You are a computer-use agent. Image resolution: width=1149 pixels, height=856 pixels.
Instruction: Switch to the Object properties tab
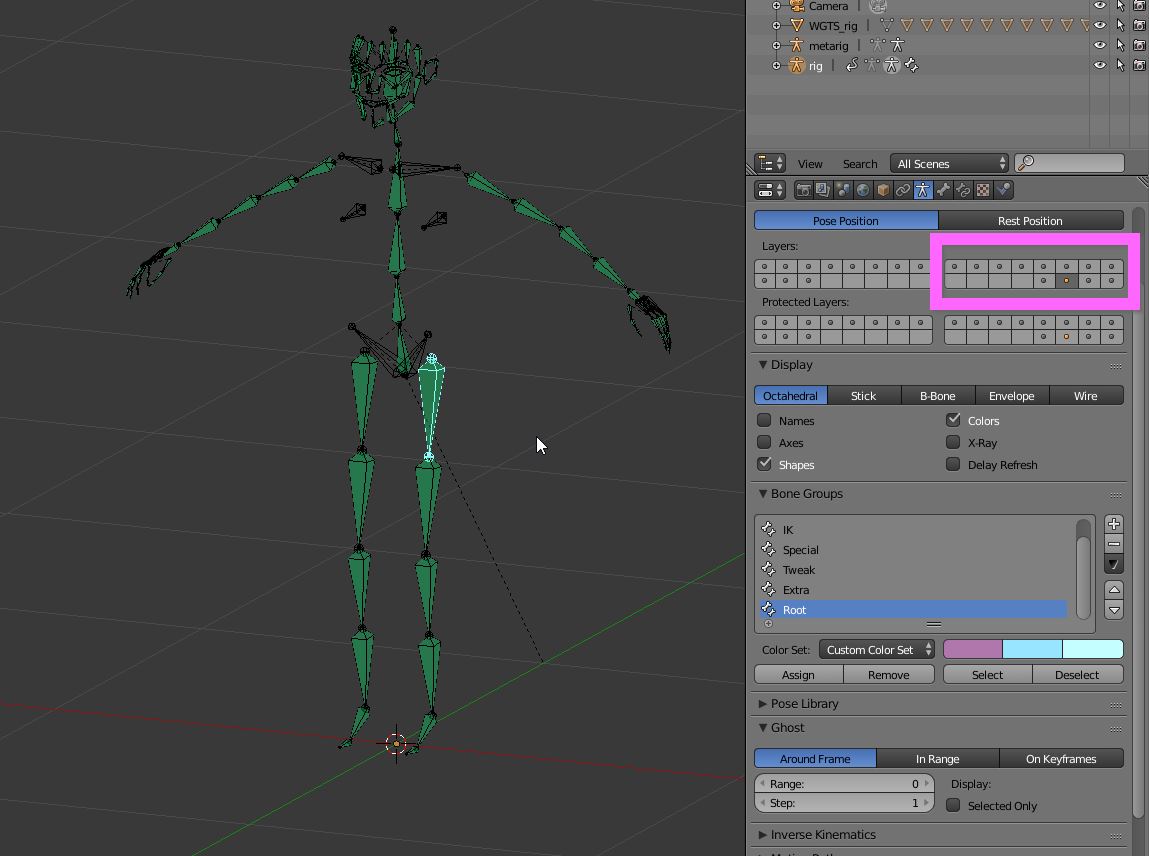[x=883, y=189]
